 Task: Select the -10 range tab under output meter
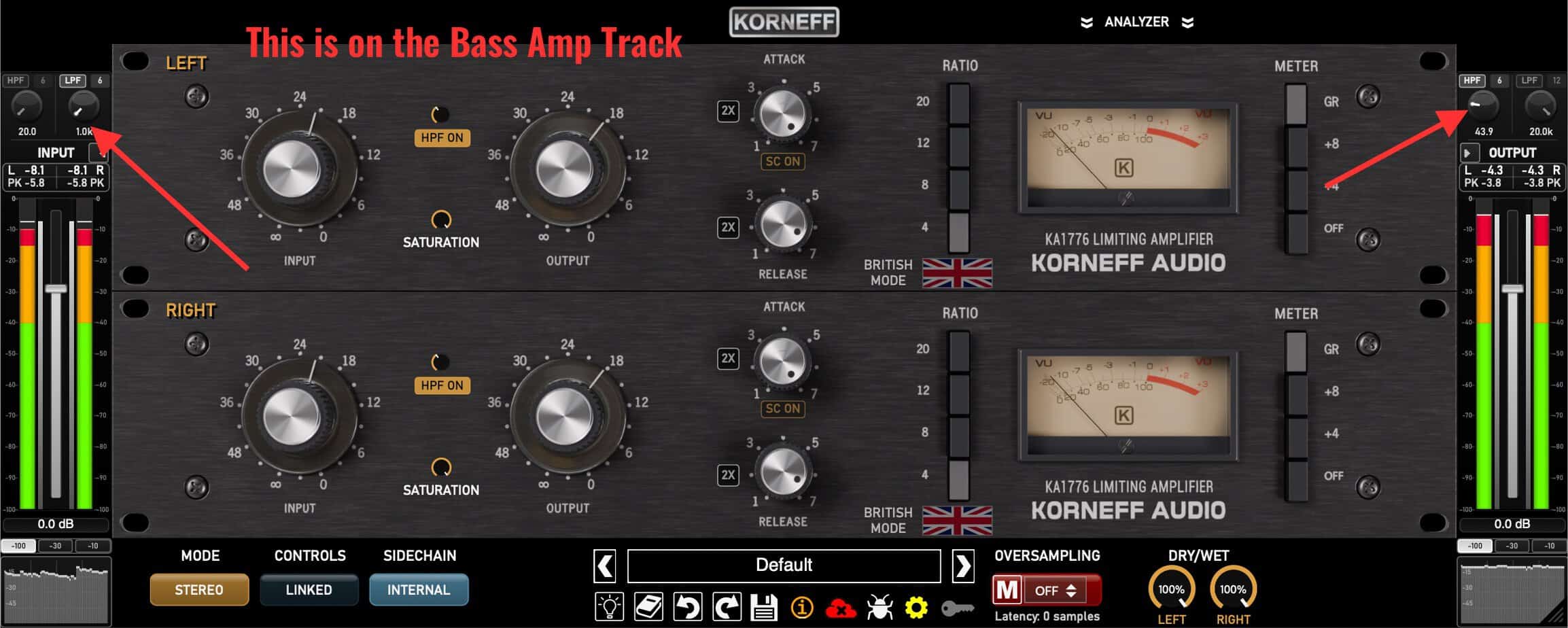(x=1549, y=546)
